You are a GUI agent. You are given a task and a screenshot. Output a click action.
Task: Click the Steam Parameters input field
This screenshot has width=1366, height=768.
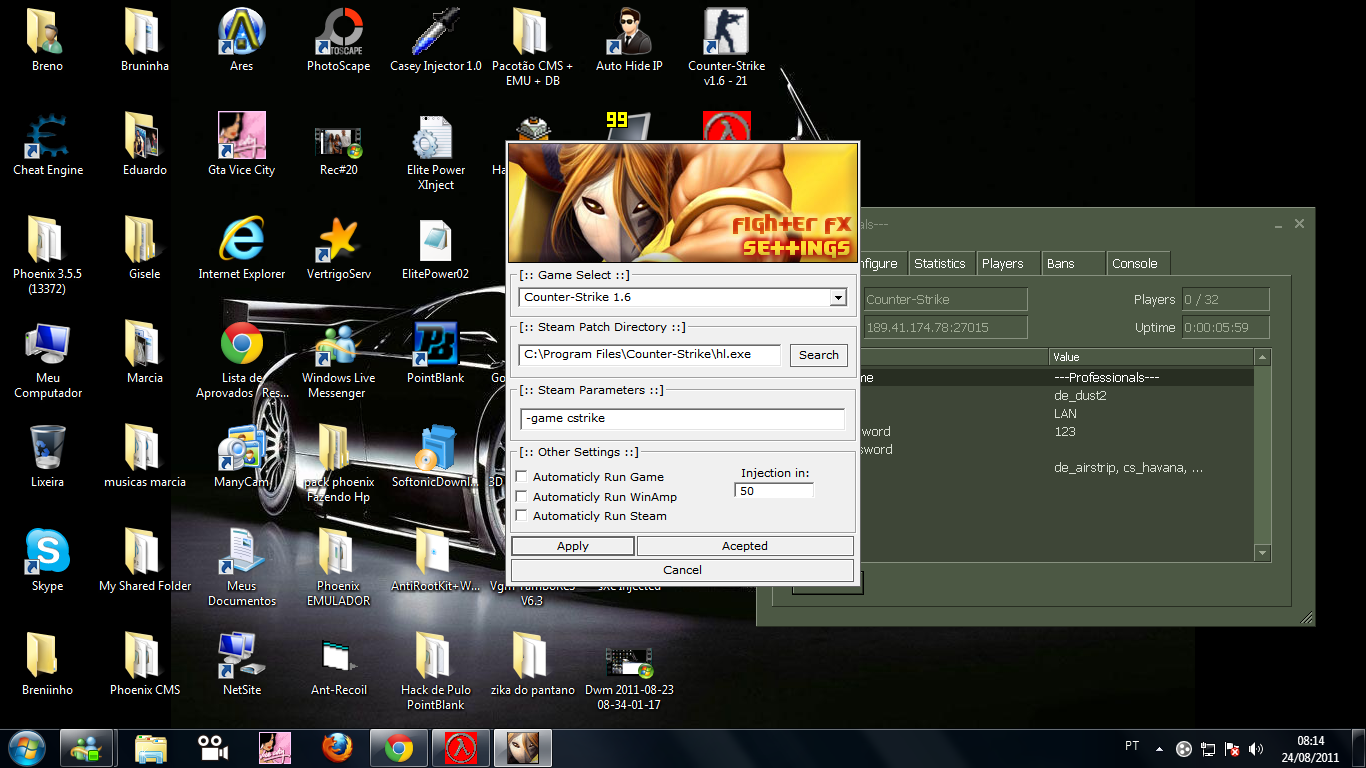click(682, 418)
